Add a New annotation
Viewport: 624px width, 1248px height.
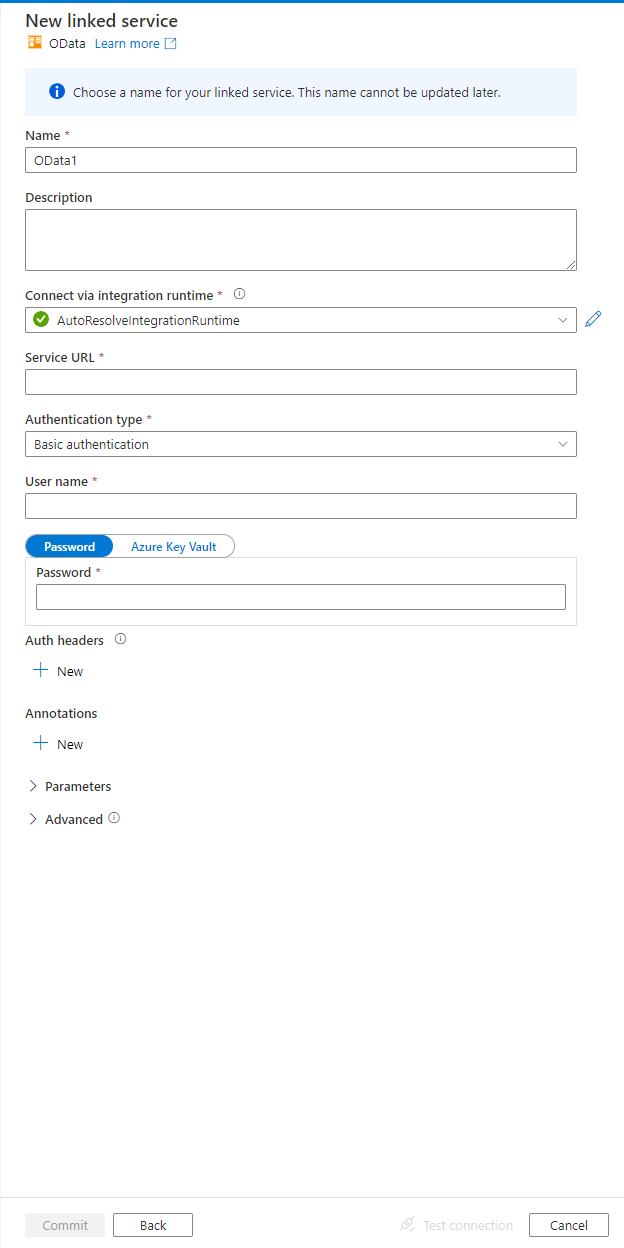(x=58, y=744)
